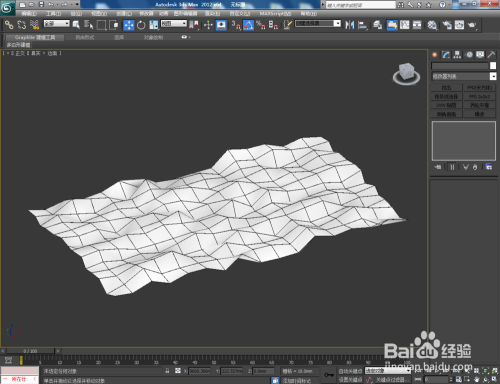
Task: Open the Render Setup icon
Action: coord(447,25)
